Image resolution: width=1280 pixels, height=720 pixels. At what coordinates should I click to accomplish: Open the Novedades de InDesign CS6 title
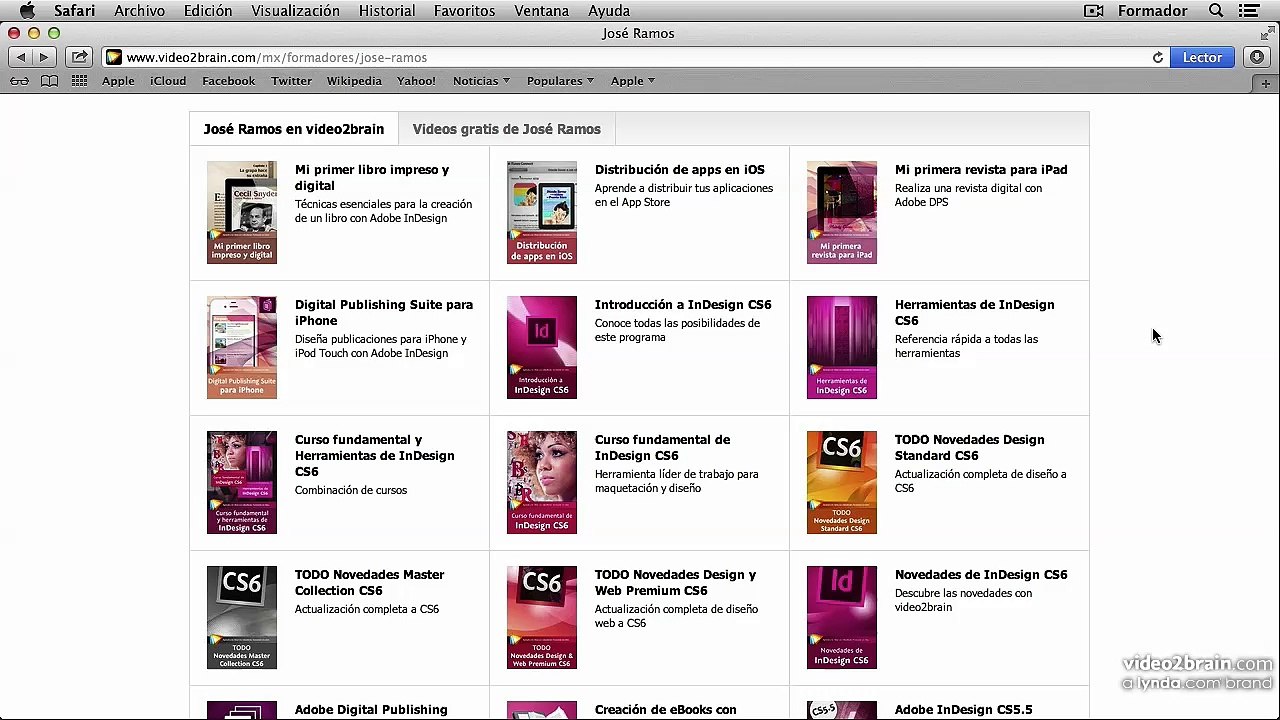pos(981,575)
